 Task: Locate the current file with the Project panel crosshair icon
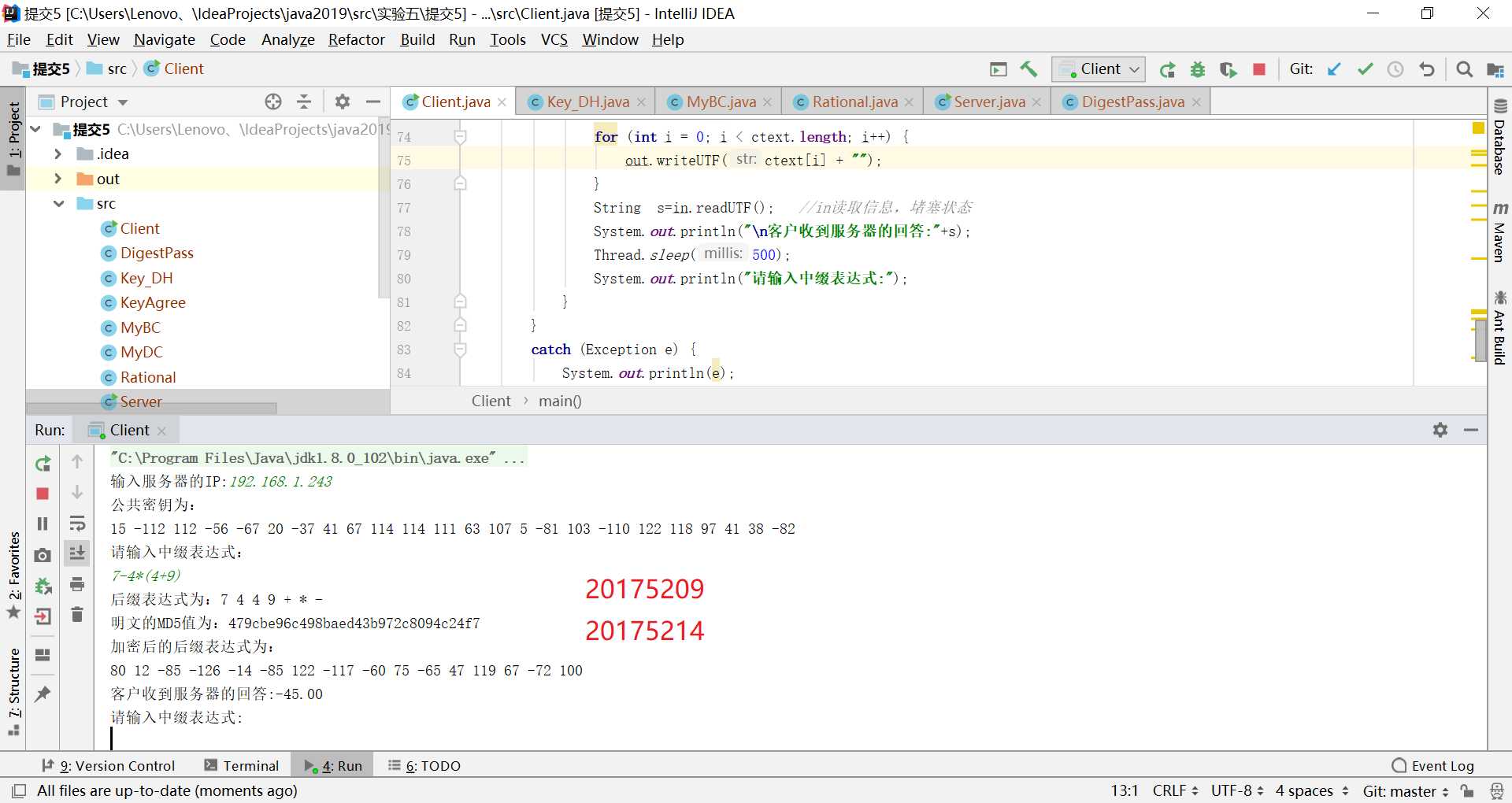(x=273, y=102)
